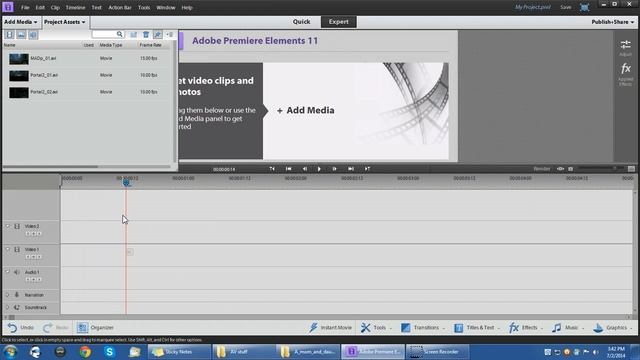Switch to Quick view
Viewport: 640px width, 360px height.
pos(301,22)
